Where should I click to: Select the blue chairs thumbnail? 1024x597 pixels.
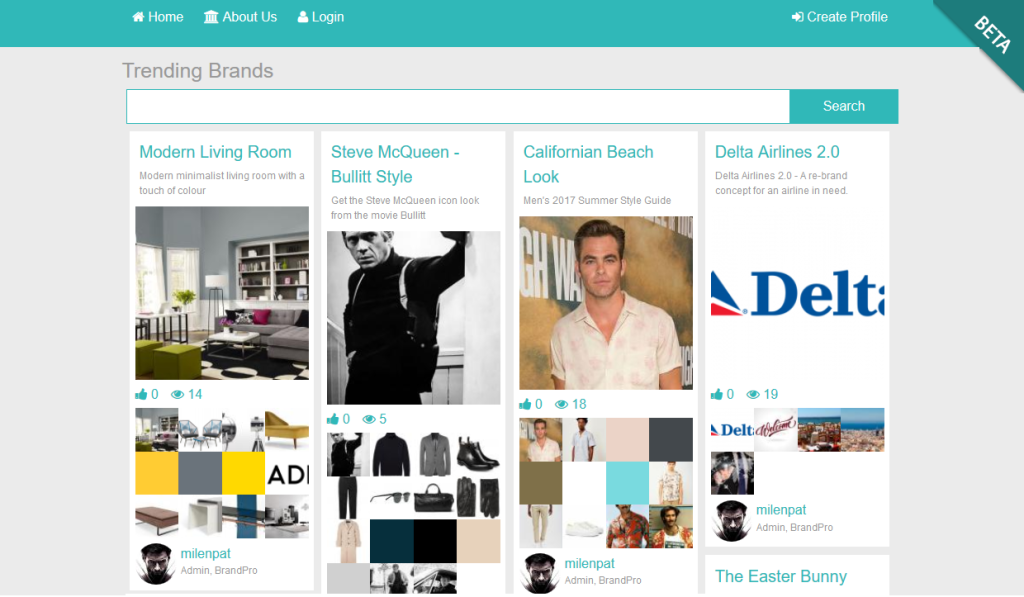(x=200, y=430)
